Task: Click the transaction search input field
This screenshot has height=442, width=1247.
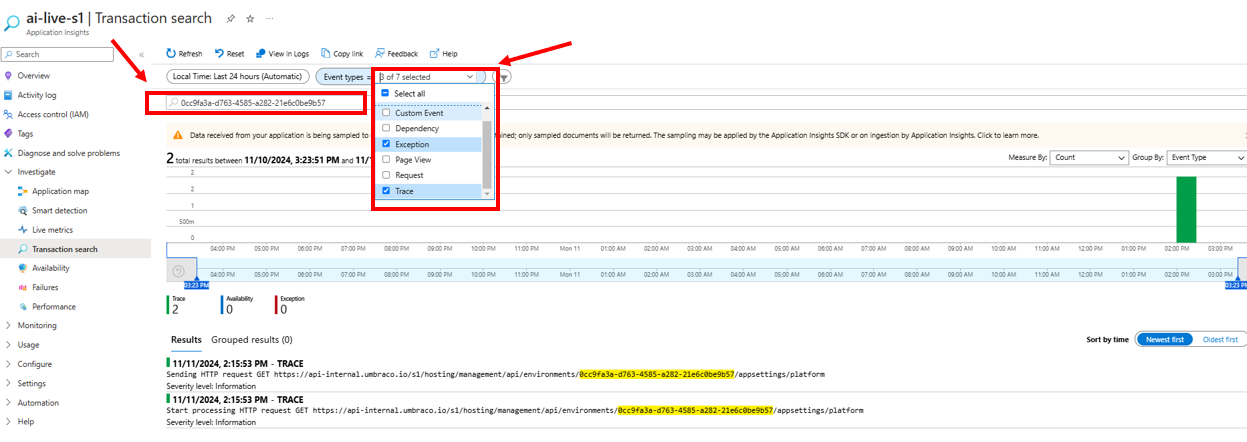Action: pyautogui.click(x=252, y=102)
